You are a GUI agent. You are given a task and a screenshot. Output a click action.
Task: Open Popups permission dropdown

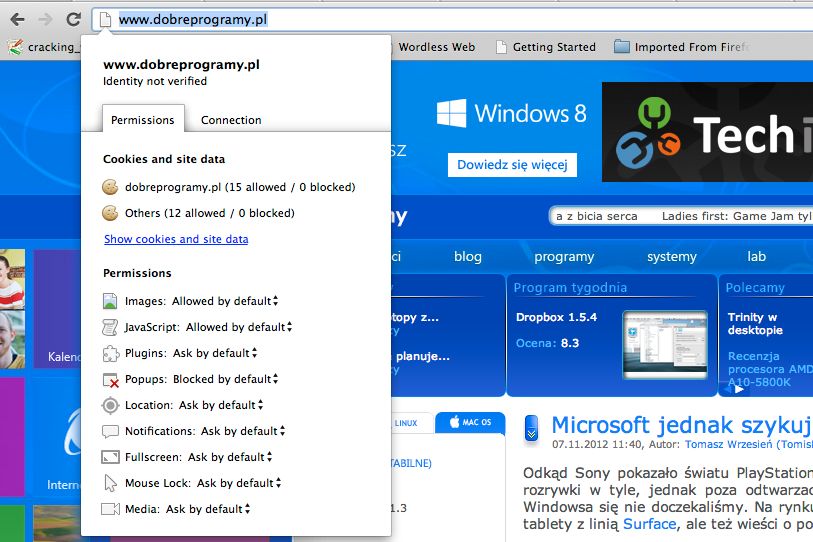click(x=226, y=379)
